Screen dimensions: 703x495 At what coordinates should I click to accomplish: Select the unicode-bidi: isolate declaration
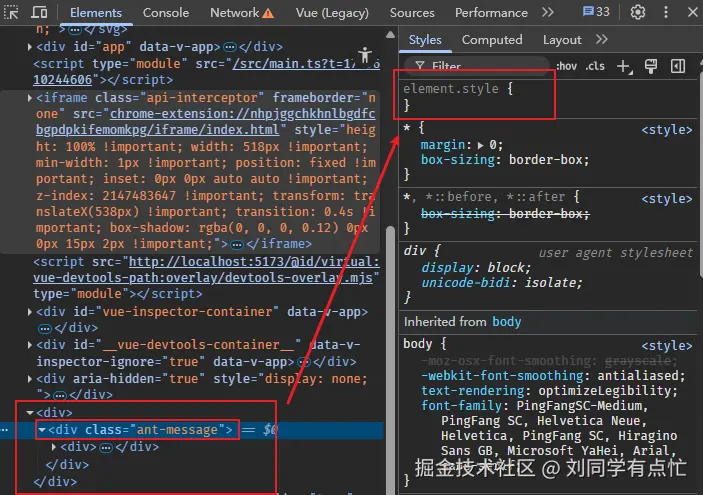point(501,283)
